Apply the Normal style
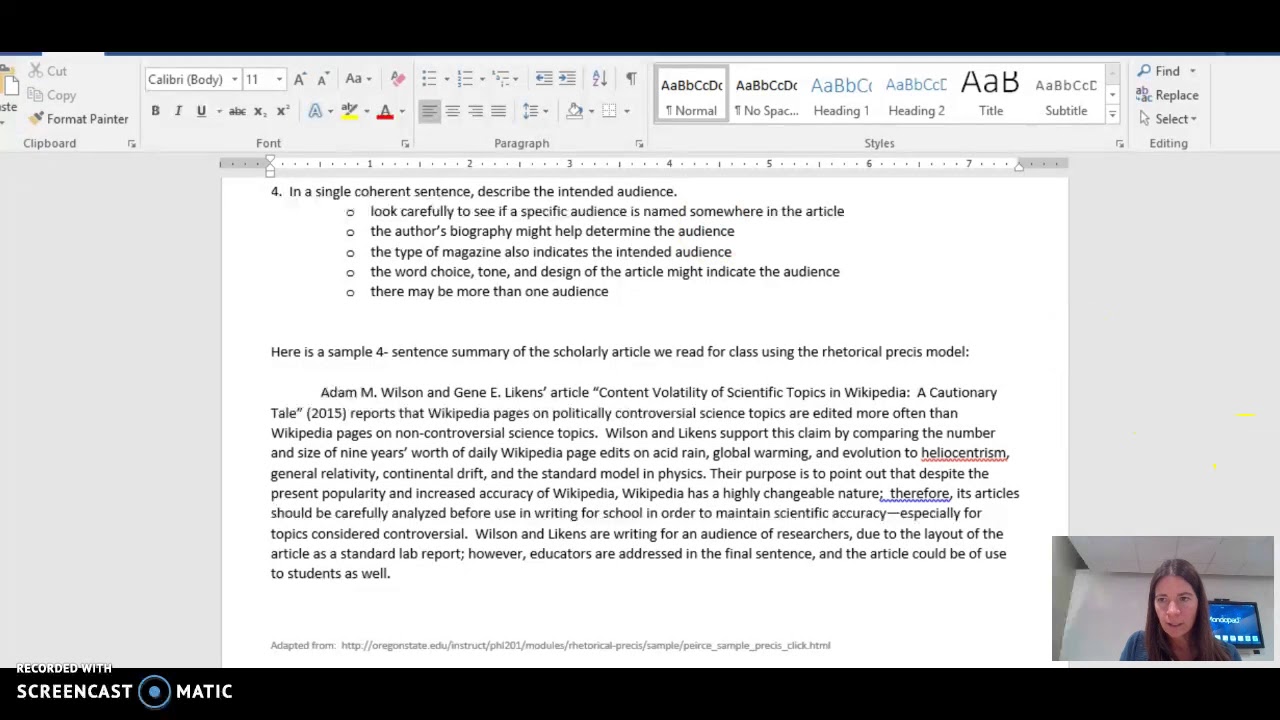This screenshot has width=1280, height=720. (691, 96)
